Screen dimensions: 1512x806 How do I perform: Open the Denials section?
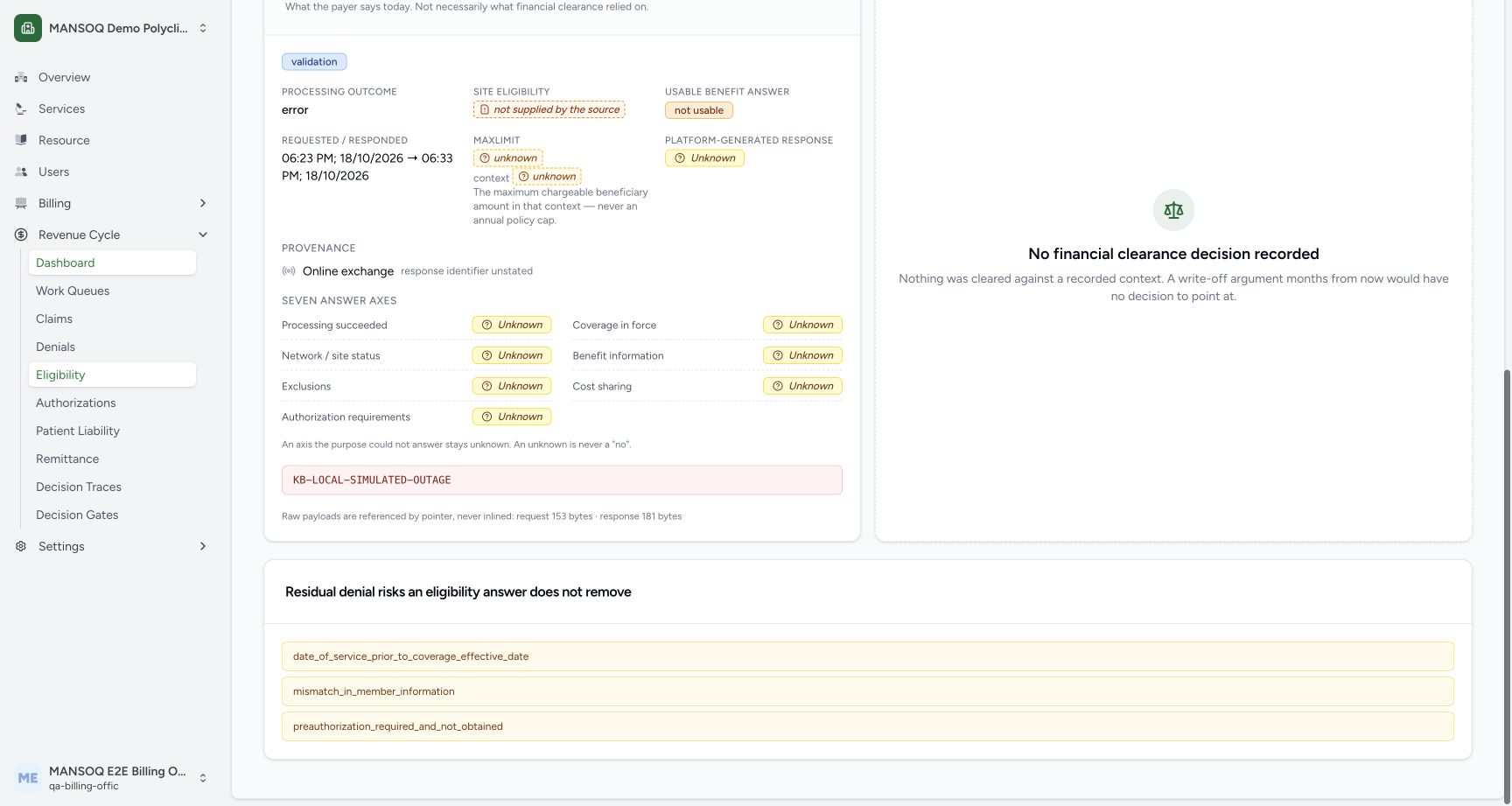pyautogui.click(x=112, y=347)
